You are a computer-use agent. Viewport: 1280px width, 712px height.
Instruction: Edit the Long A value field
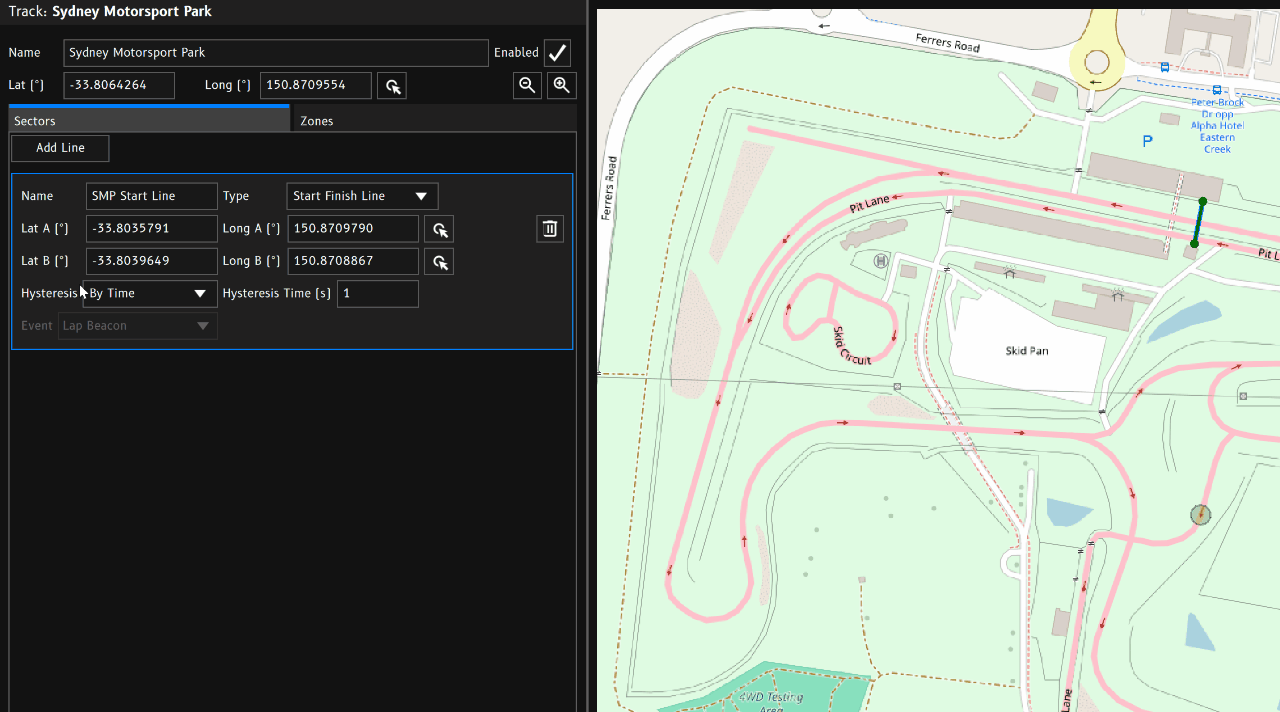pyautogui.click(x=353, y=229)
